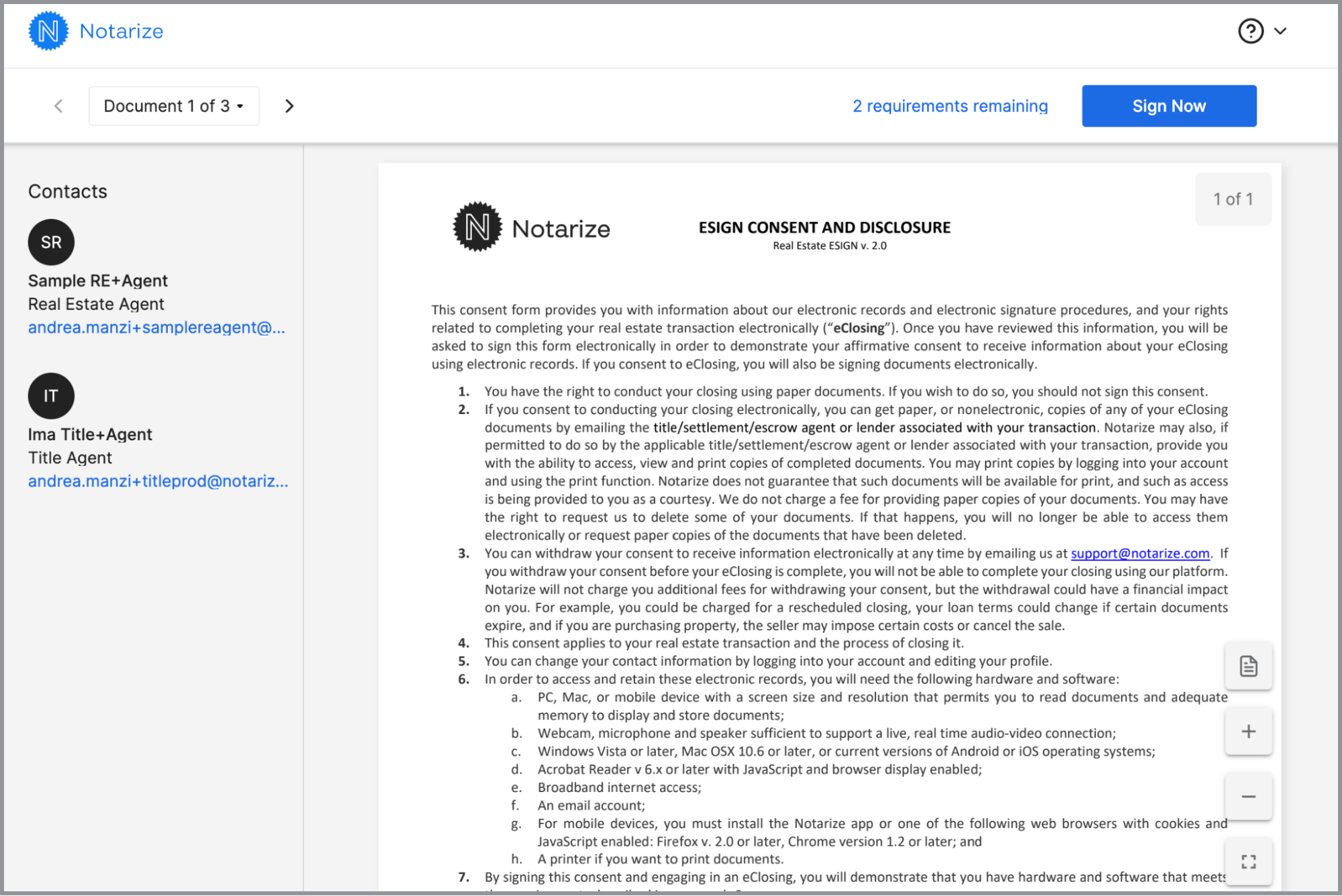This screenshot has height=896, width=1342.
Task: Expand the help menu chevron
Action: click(1280, 31)
